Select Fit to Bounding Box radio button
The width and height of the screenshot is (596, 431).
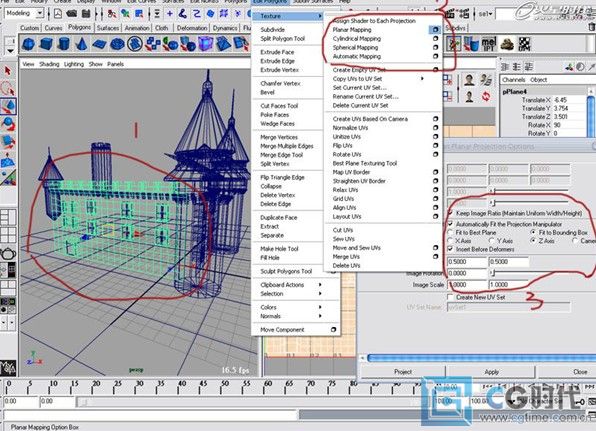pos(534,232)
